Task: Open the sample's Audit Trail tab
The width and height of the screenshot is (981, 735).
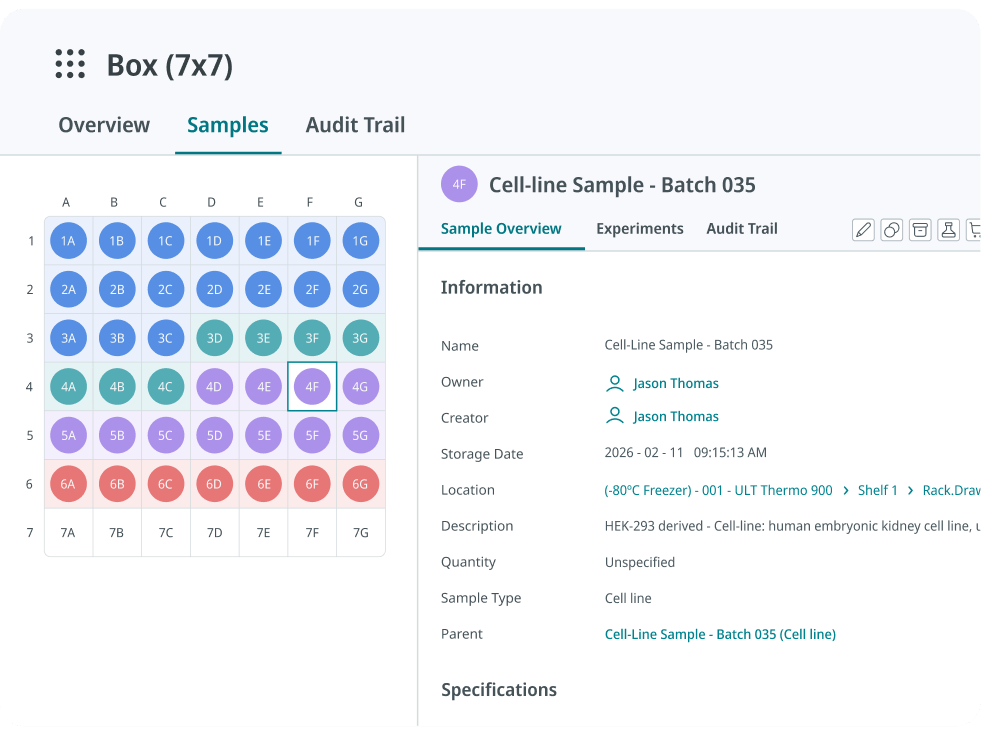Action: point(742,229)
